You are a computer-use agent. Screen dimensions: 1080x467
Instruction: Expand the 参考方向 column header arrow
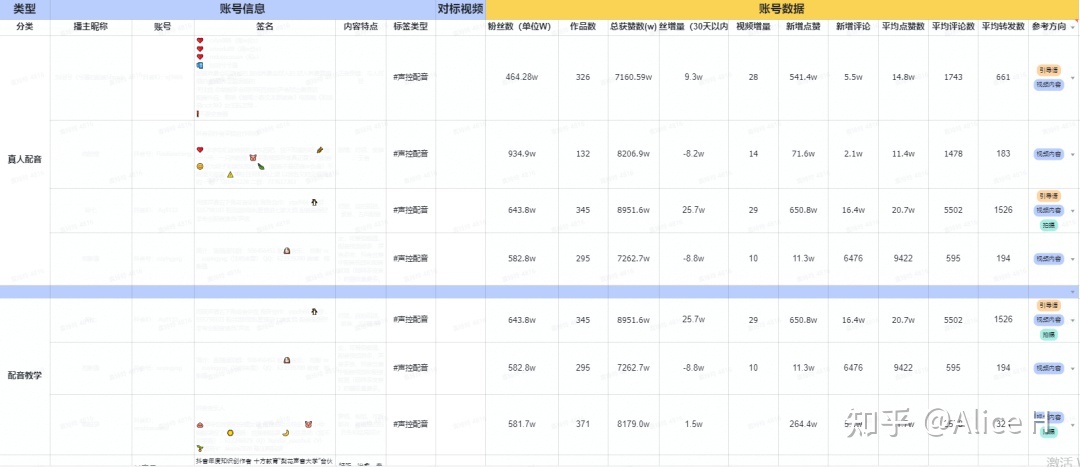[1072, 26]
